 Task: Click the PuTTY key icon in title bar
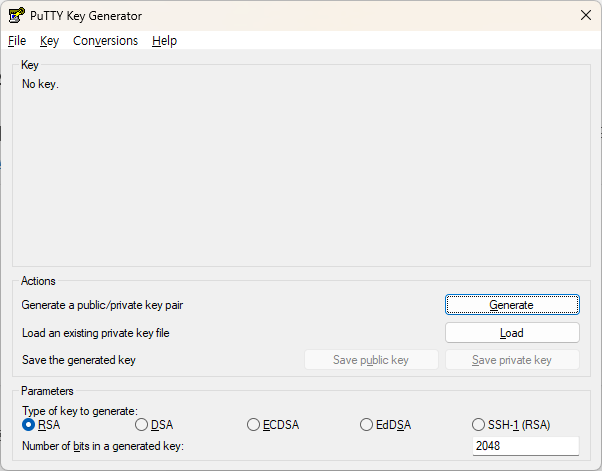point(17,15)
